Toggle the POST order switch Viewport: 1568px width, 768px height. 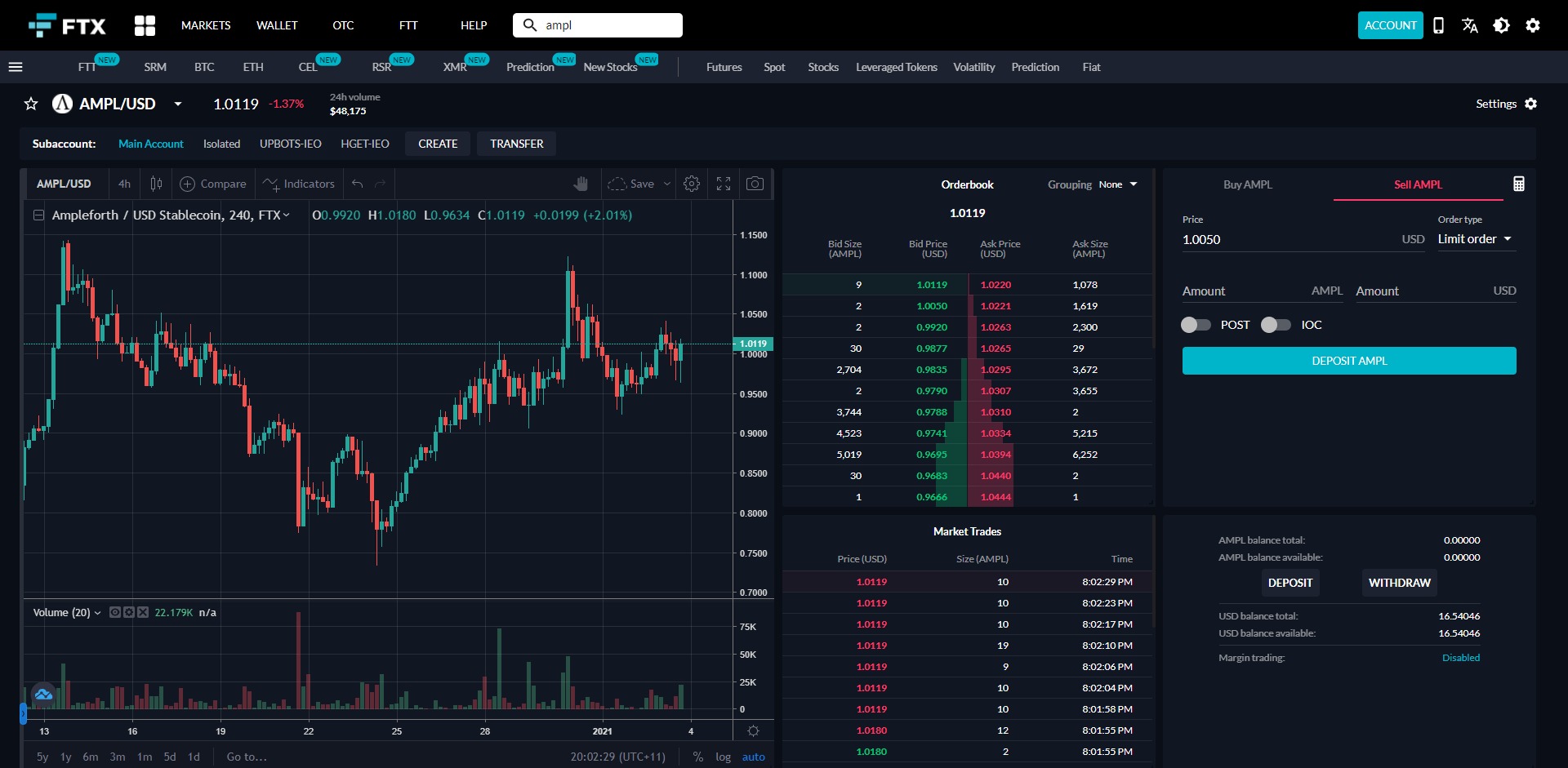[x=1196, y=325]
